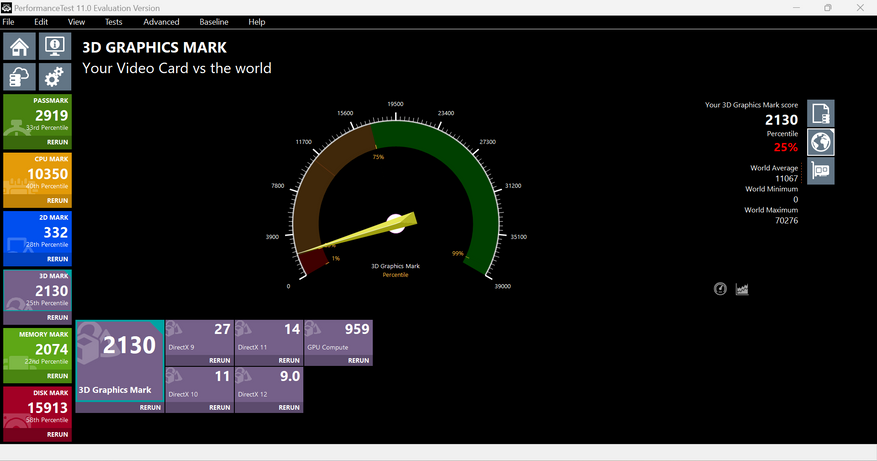Open the Home dashboard icon

[20, 46]
